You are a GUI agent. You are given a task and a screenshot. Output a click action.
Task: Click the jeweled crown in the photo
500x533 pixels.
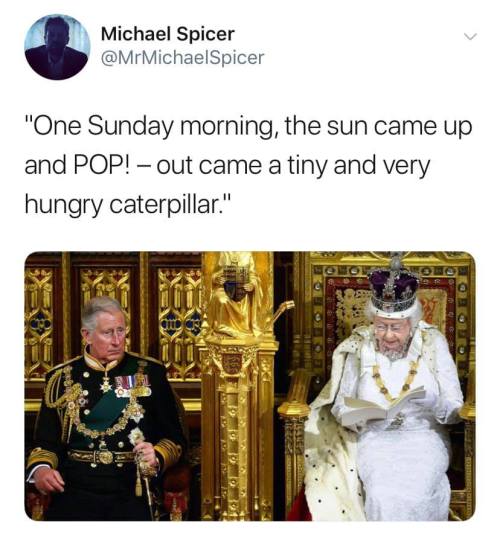[394, 290]
